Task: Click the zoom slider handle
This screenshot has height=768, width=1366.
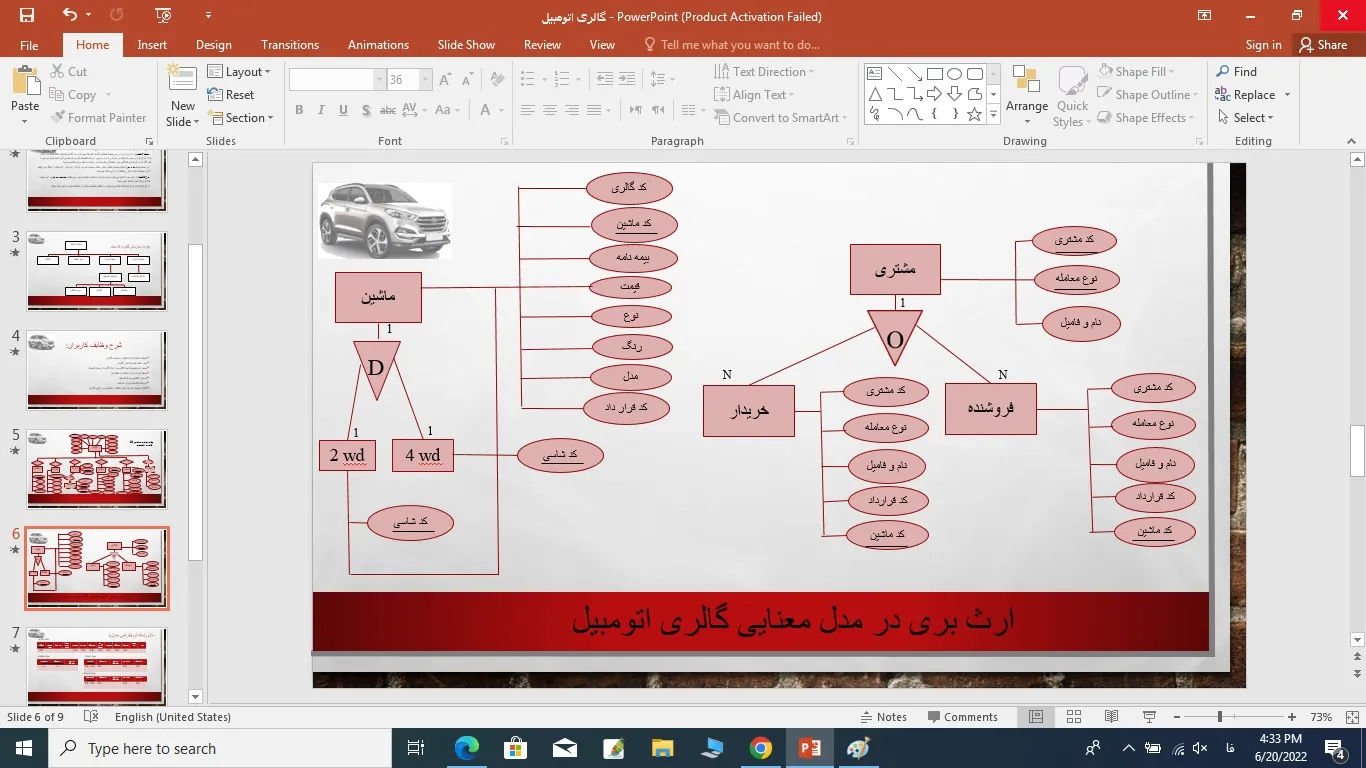Action: [1219, 717]
